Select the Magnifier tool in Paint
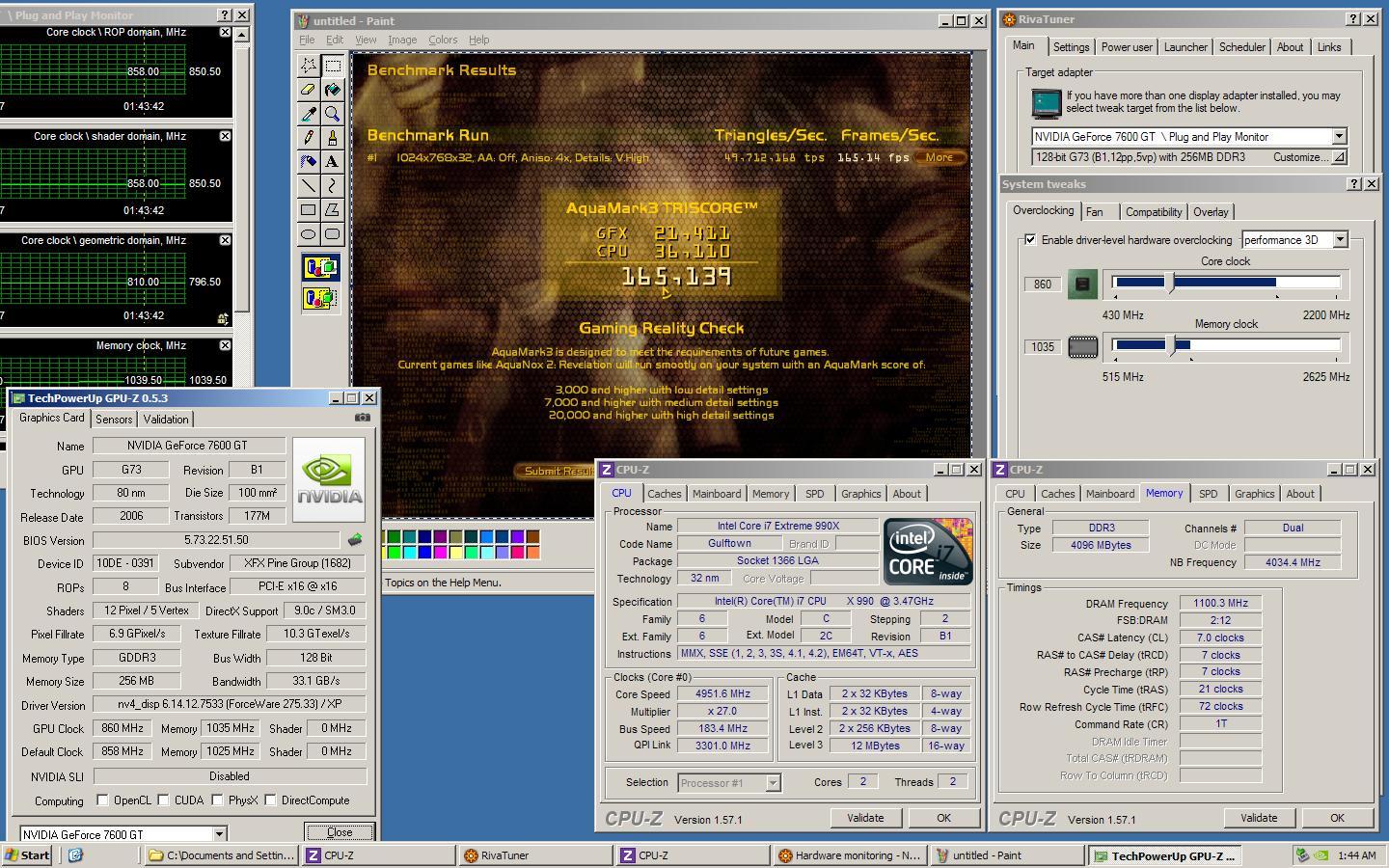The image size is (1389, 868). click(333, 114)
